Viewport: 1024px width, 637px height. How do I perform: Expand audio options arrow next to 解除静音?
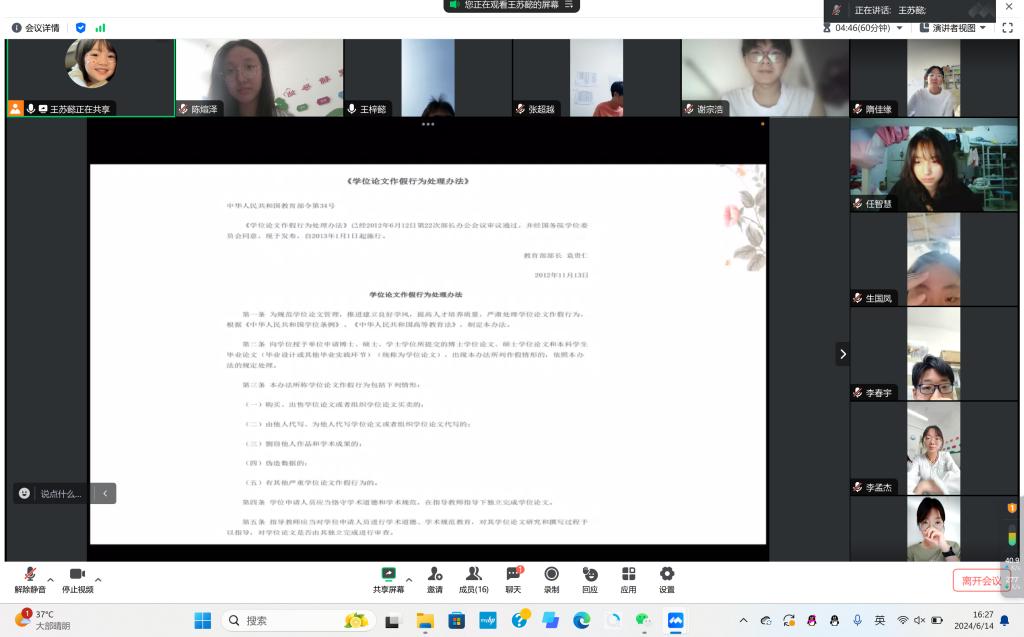pyautogui.click(x=51, y=579)
